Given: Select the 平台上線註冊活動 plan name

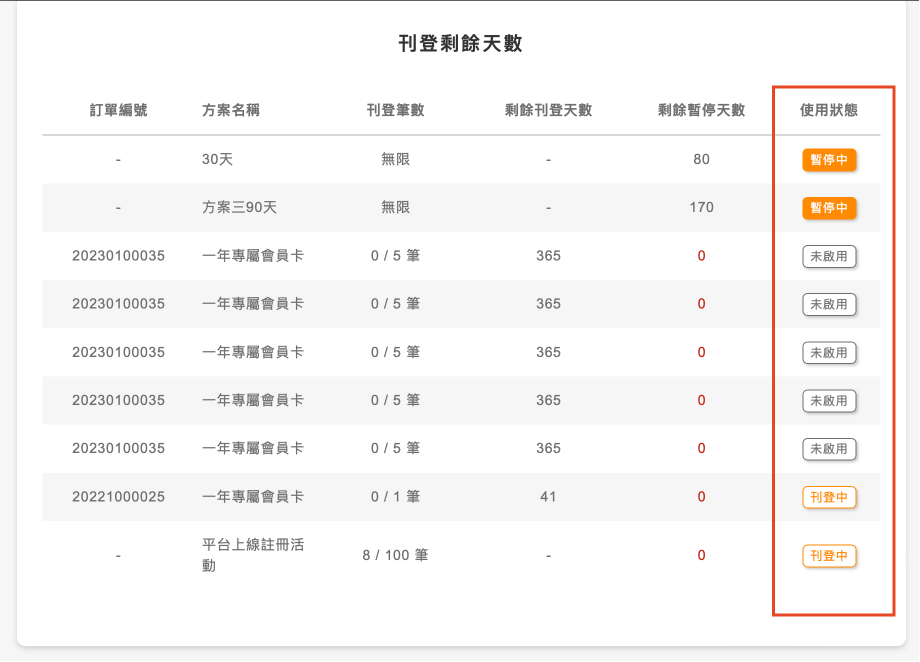Looking at the screenshot, I should click(x=253, y=555).
